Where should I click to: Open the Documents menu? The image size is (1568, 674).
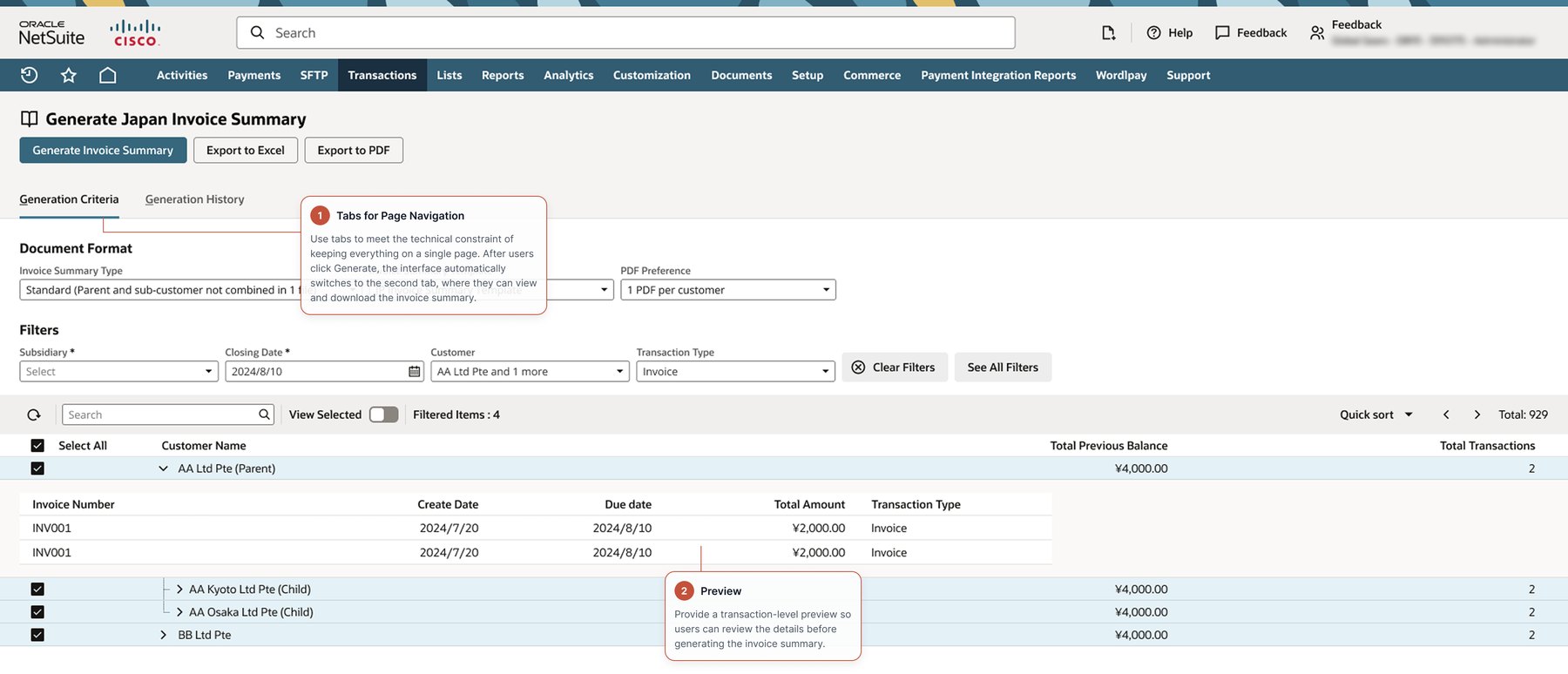[741, 75]
